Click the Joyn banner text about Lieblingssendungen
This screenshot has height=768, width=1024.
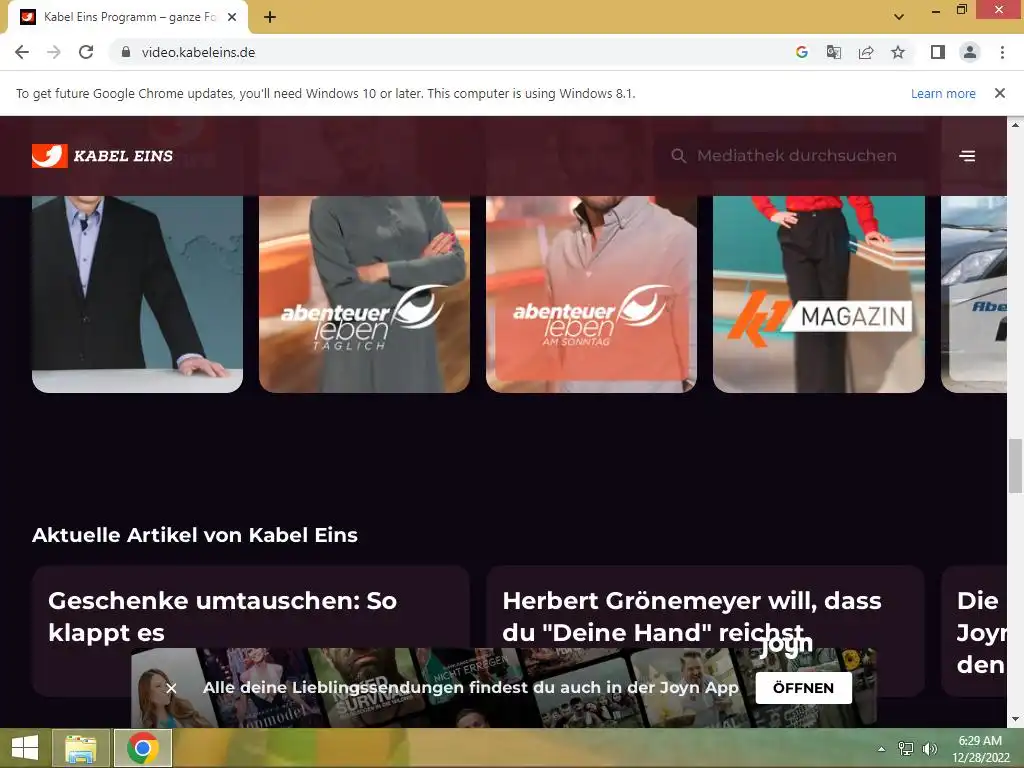[x=470, y=688]
